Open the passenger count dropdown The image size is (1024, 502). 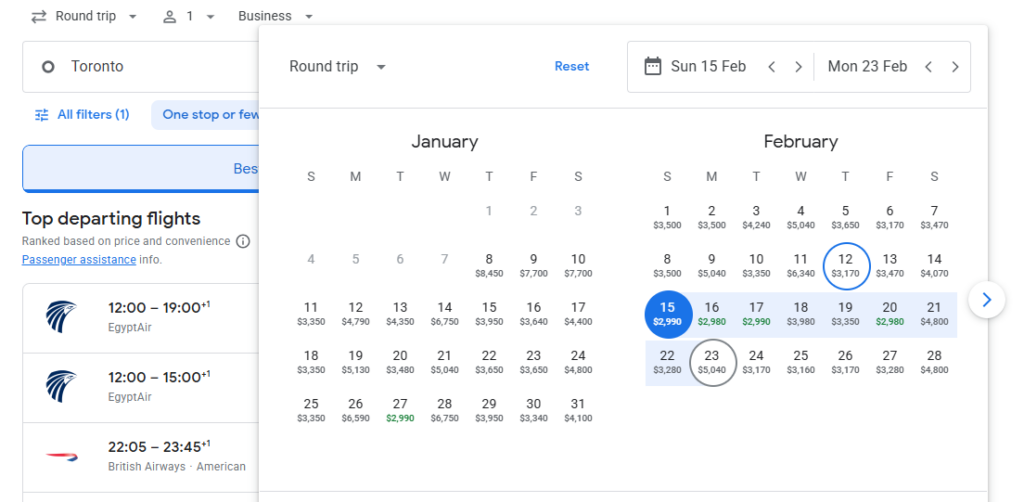pyautogui.click(x=189, y=16)
